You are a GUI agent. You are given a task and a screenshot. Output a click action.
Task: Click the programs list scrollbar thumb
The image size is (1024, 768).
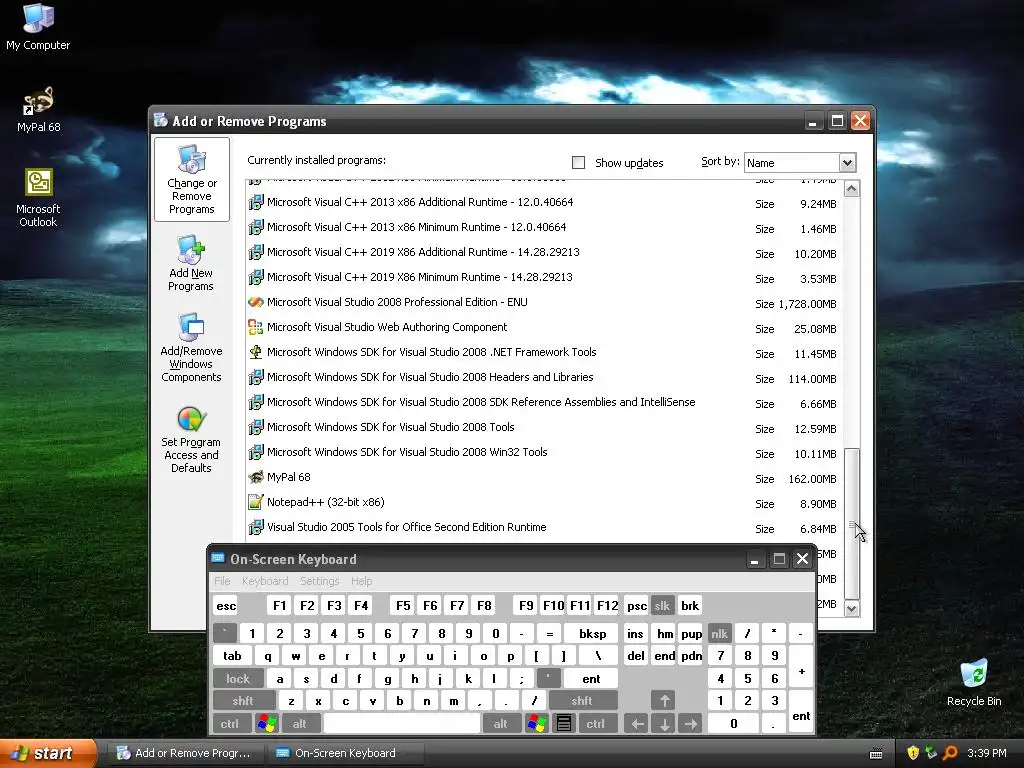(852, 524)
